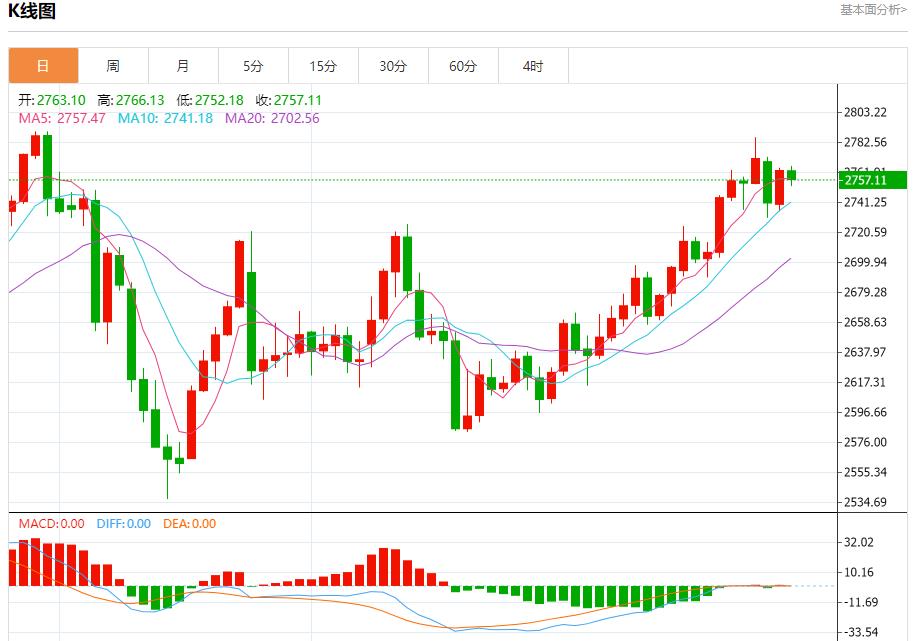The width and height of the screenshot is (915, 641).
Task: Click the MA10 indicator value label
Action: click(x=165, y=118)
